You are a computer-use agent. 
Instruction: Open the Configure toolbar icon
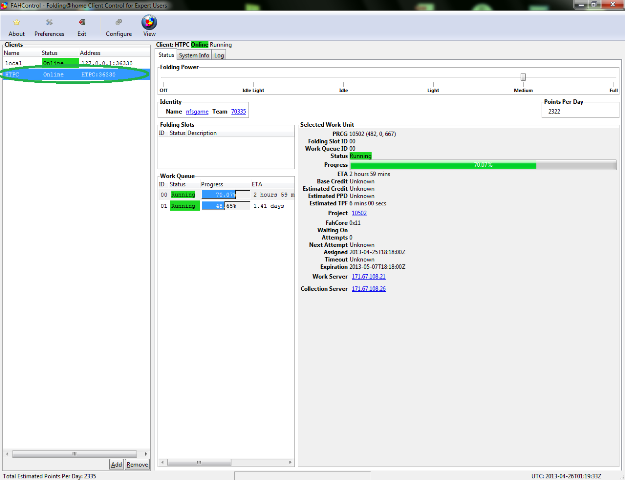pyautogui.click(x=118, y=27)
